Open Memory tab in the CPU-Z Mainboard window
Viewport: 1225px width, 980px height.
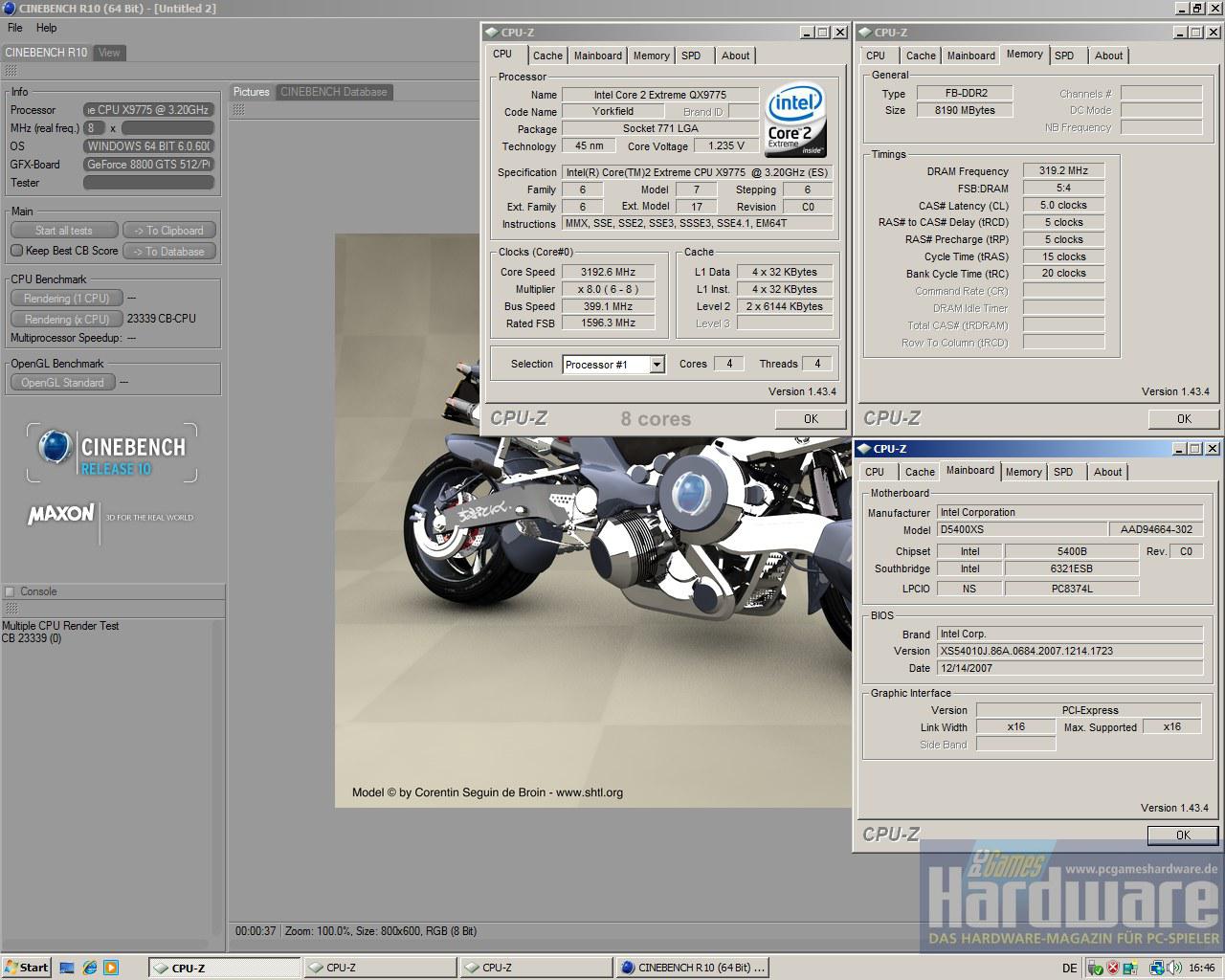(x=1023, y=472)
